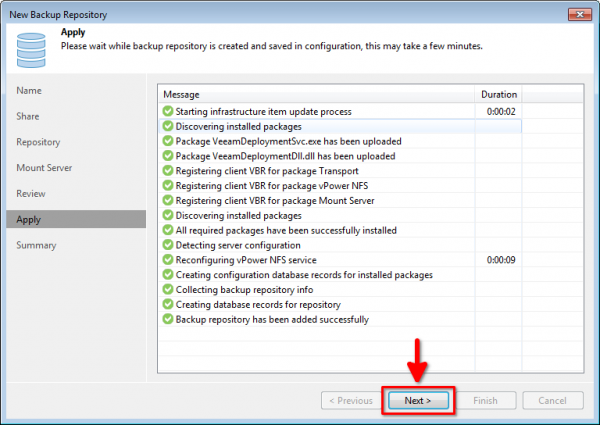The height and width of the screenshot is (425, 600).
Task: Click the Duration column header
Action: pos(499,94)
